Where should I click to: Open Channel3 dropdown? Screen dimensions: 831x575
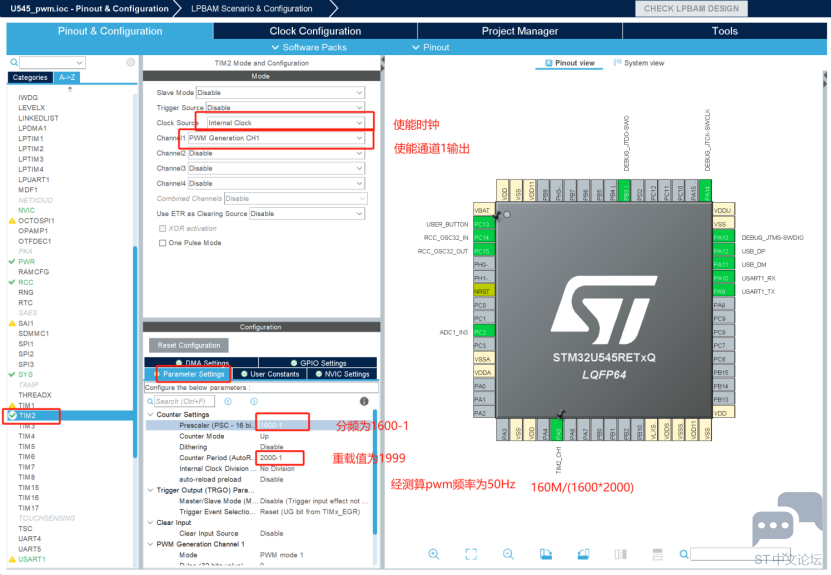click(x=276, y=168)
